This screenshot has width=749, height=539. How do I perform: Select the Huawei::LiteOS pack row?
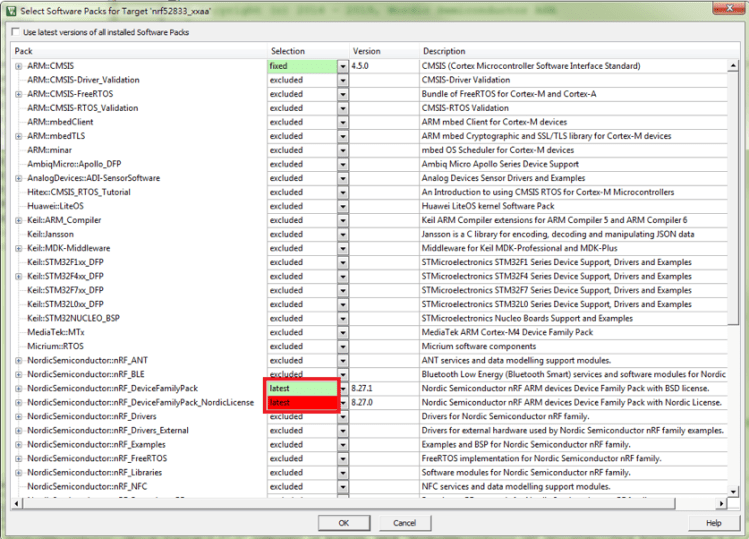[x=55, y=206]
